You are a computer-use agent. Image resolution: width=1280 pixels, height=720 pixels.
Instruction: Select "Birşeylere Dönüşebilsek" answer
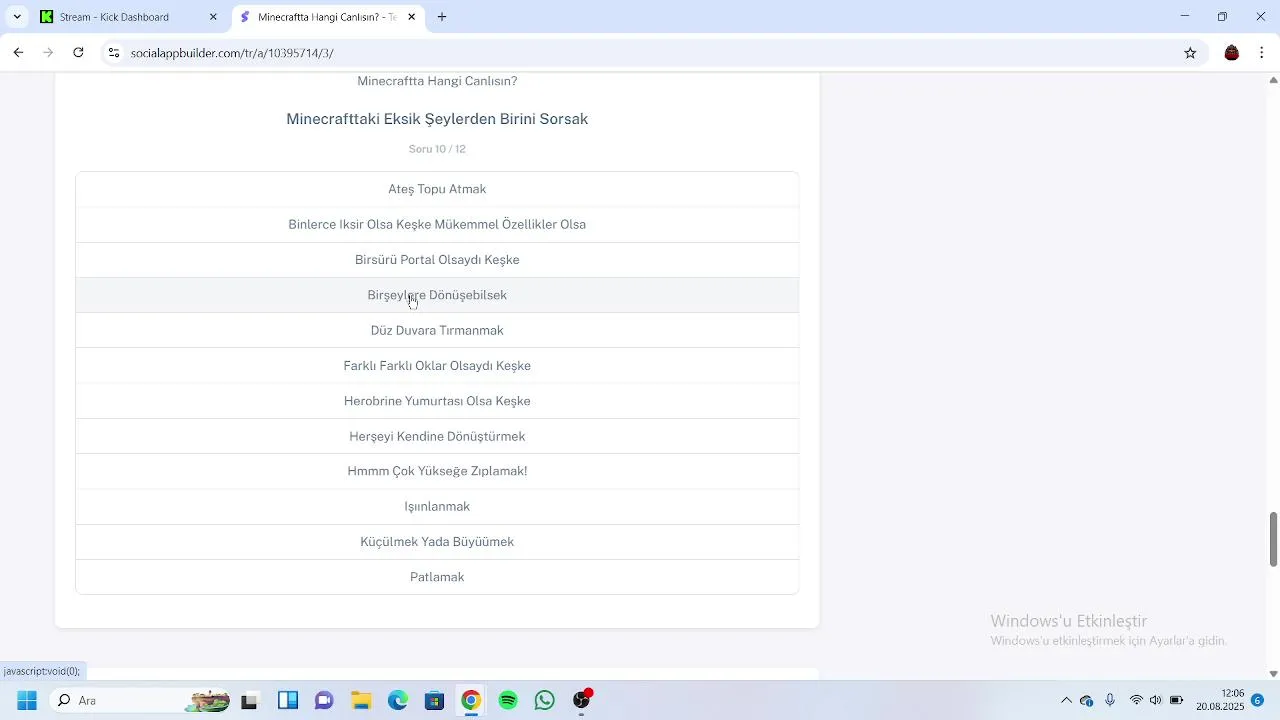coord(437,295)
